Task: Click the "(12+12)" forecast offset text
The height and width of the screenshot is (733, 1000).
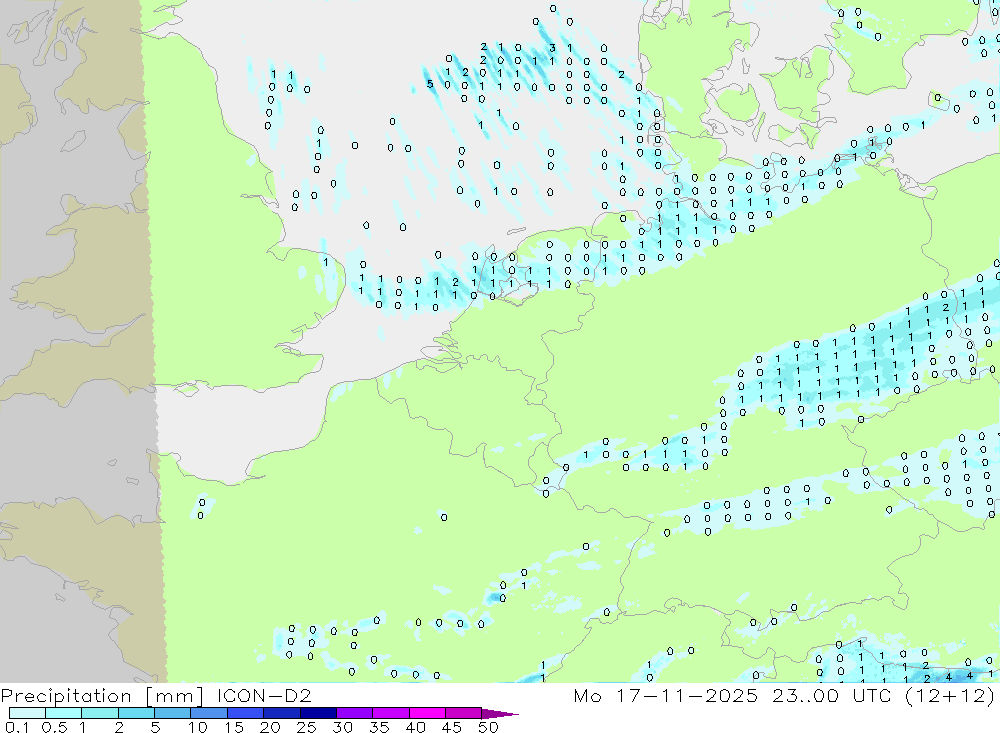Action: [x=950, y=696]
